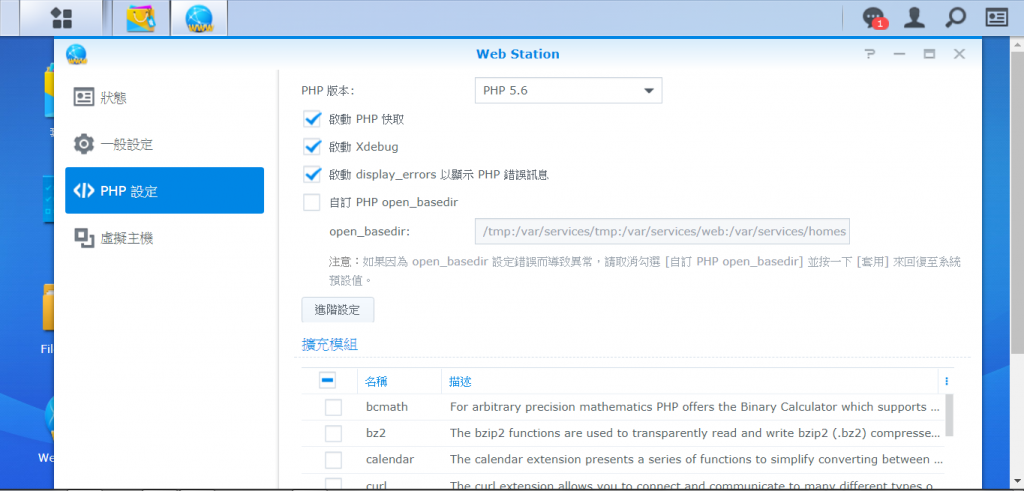The height and width of the screenshot is (491, 1024).
Task: Enable calendar extension checkbox
Action: click(x=333, y=460)
